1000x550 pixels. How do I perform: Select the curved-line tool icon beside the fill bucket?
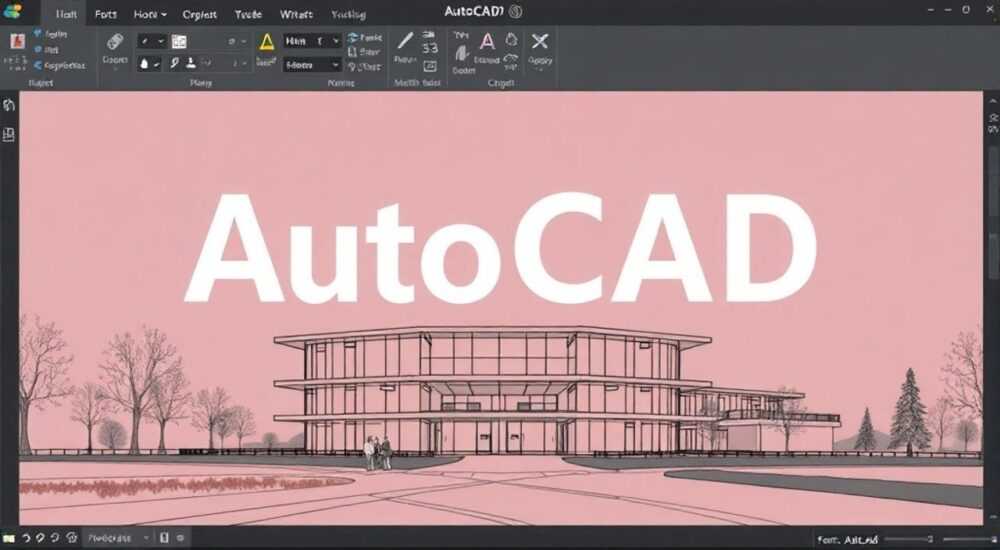pos(175,64)
